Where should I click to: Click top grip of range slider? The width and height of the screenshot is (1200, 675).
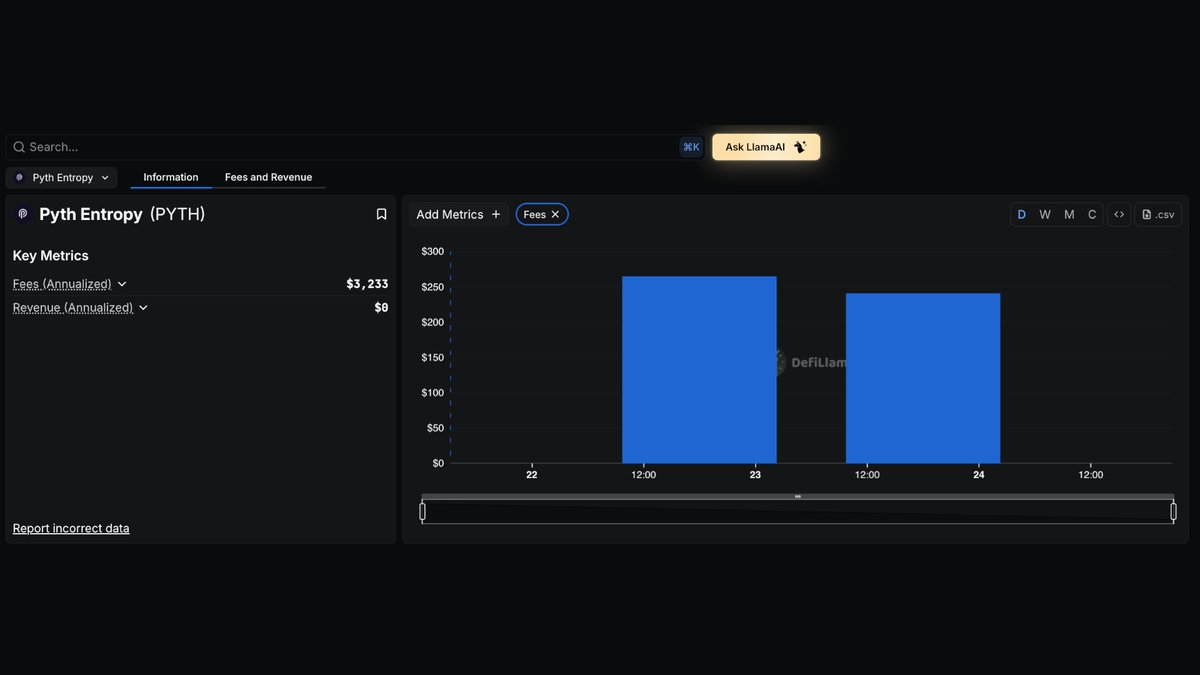click(x=798, y=496)
